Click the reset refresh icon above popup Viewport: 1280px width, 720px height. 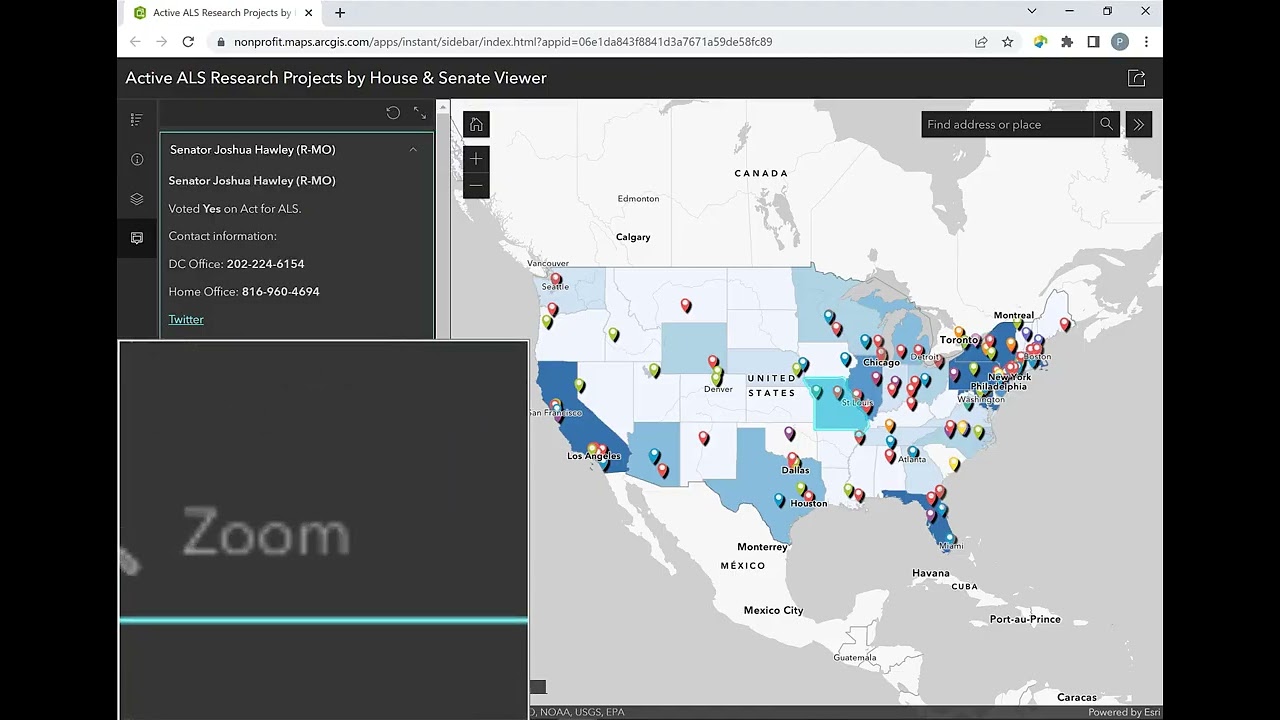pos(393,113)
